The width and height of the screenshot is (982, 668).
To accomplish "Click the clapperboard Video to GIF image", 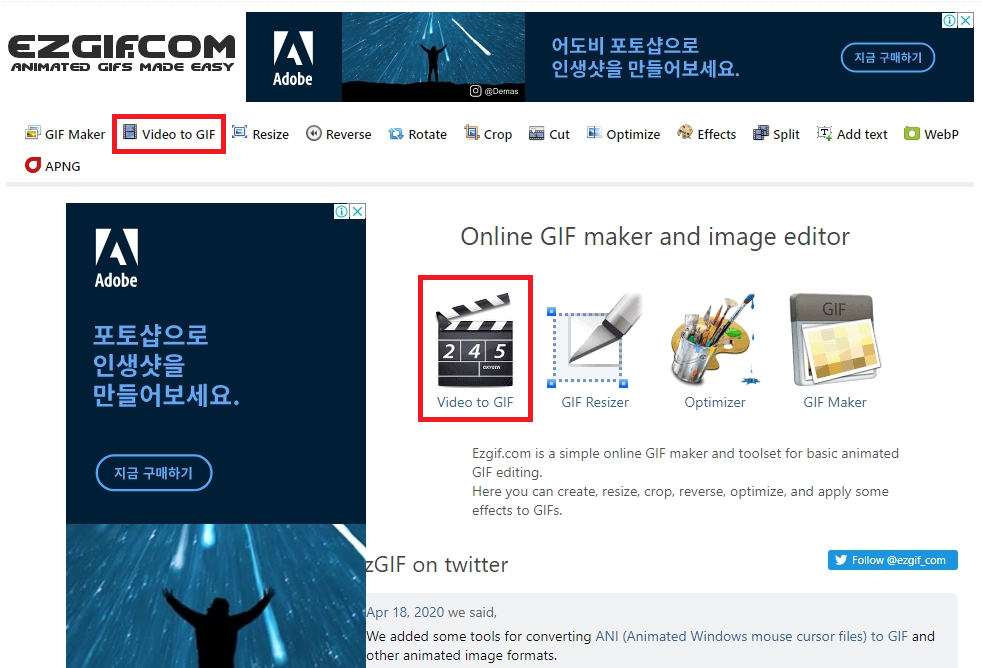I will [x=475, y=339].
